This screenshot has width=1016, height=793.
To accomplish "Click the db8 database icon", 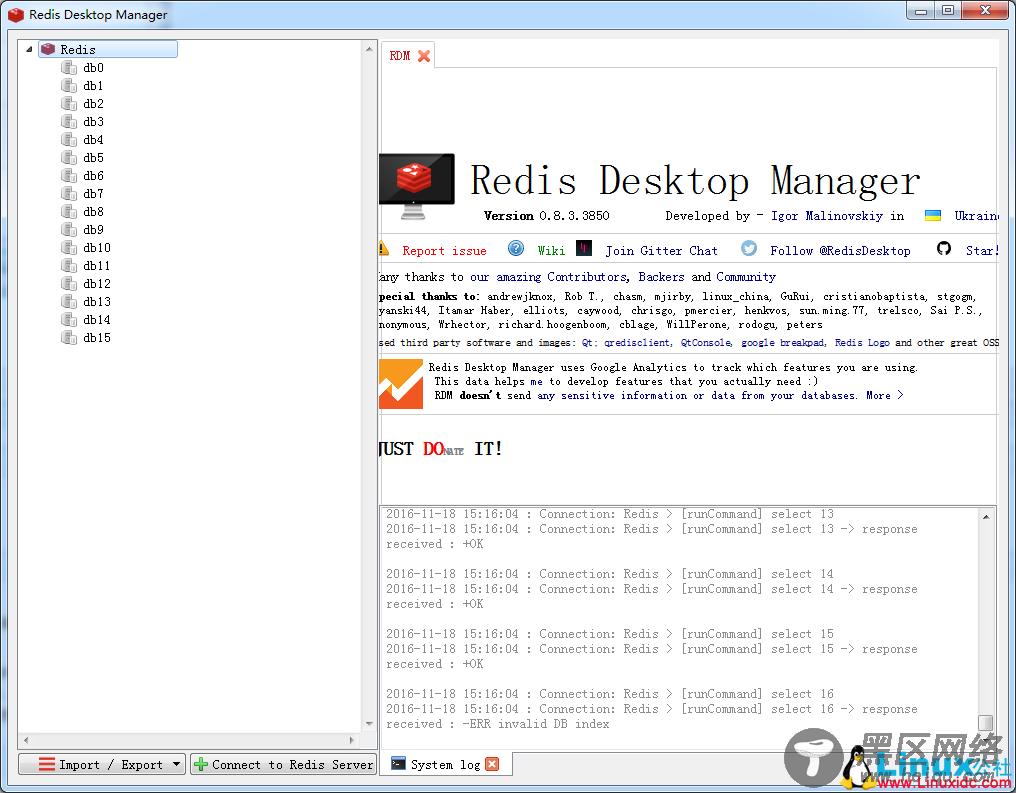I will pyautogui.click(x=69, y=211).
